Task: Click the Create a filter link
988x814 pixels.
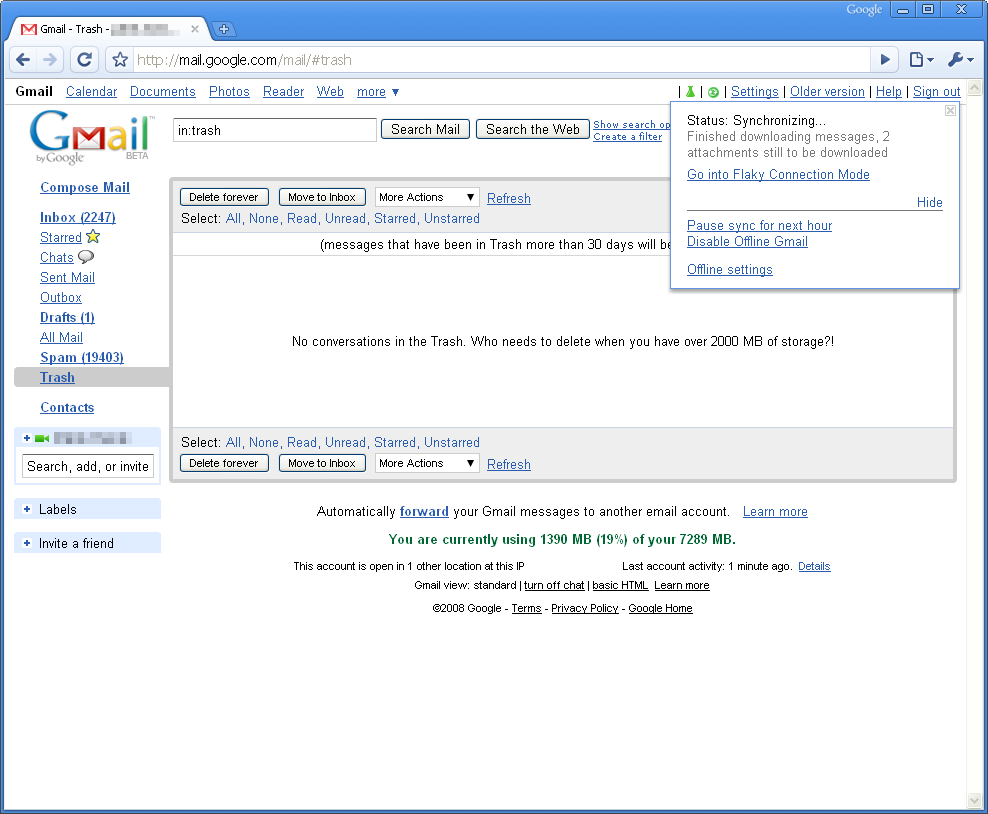Action: tap(628, 137)
